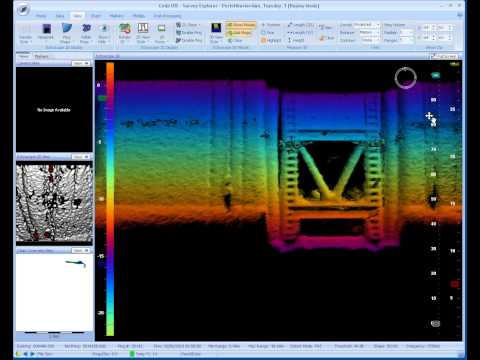Click the play arrow in the bottom status bar
Screen dimensions: 480x360
click(32, 354)
